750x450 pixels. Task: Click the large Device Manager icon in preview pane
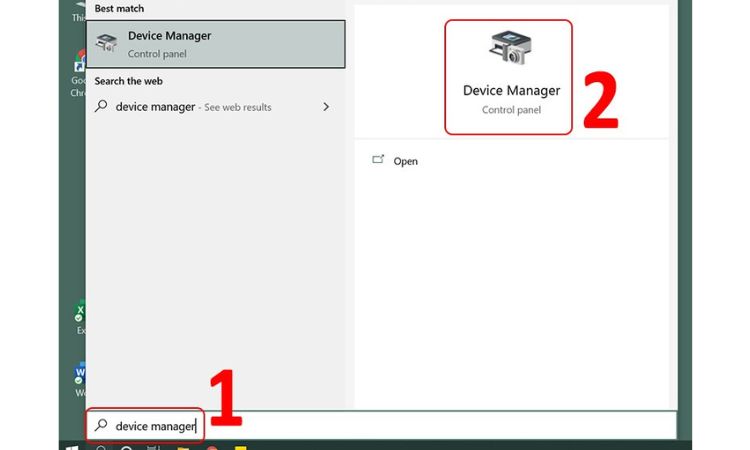click(510, 48)
